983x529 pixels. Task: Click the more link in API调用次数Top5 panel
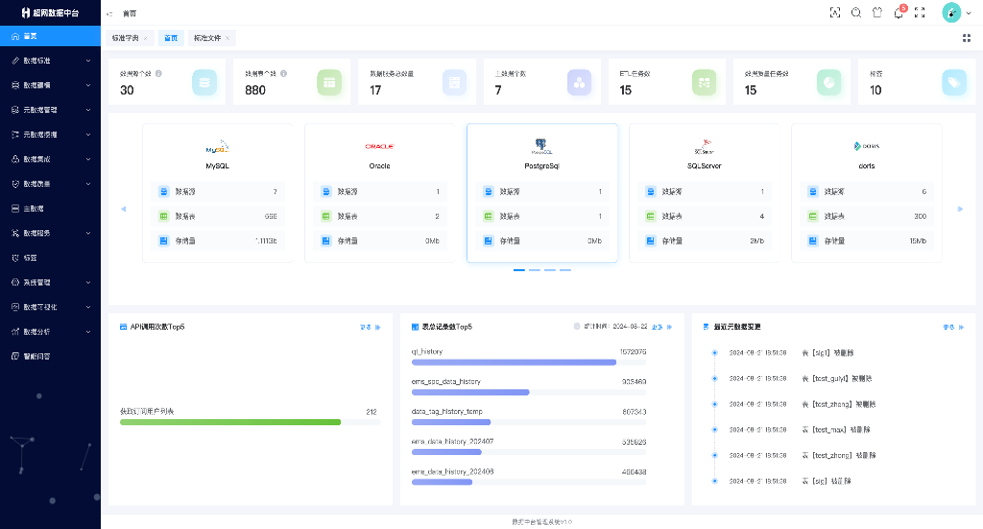tap(369, 327)
